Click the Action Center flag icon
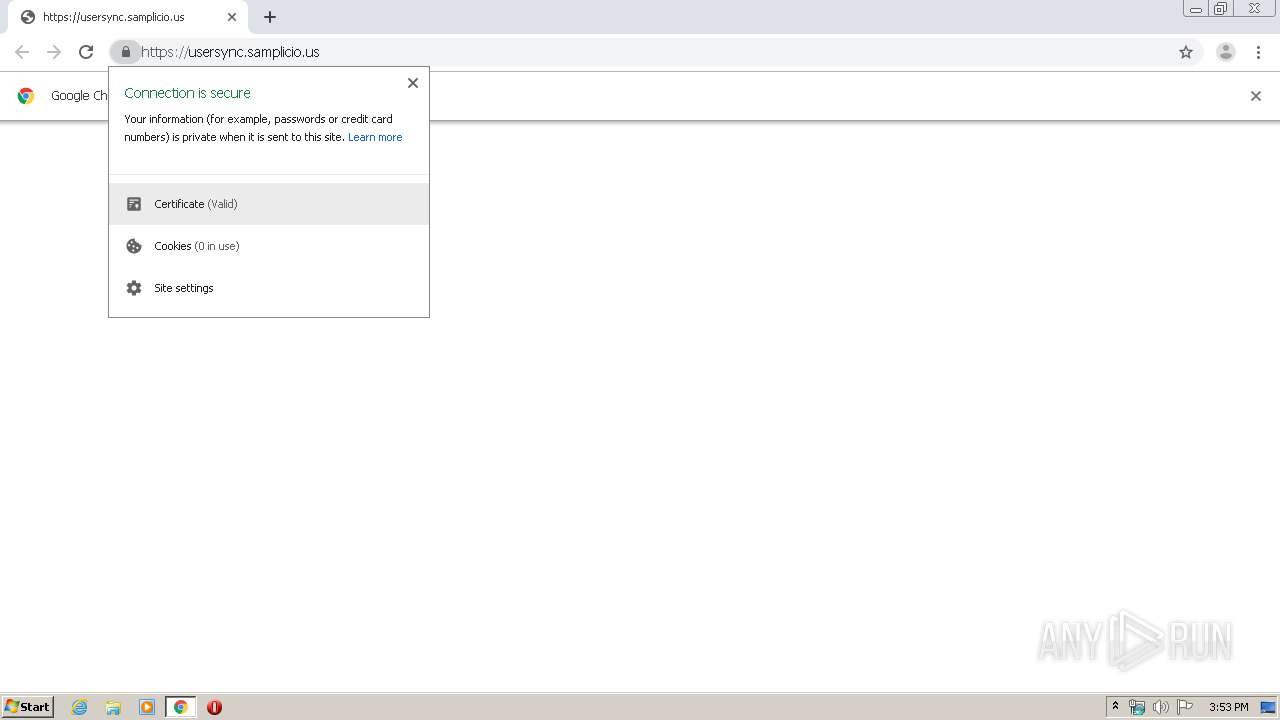This screenshot has height=720, width=1280. (1185, 707)
